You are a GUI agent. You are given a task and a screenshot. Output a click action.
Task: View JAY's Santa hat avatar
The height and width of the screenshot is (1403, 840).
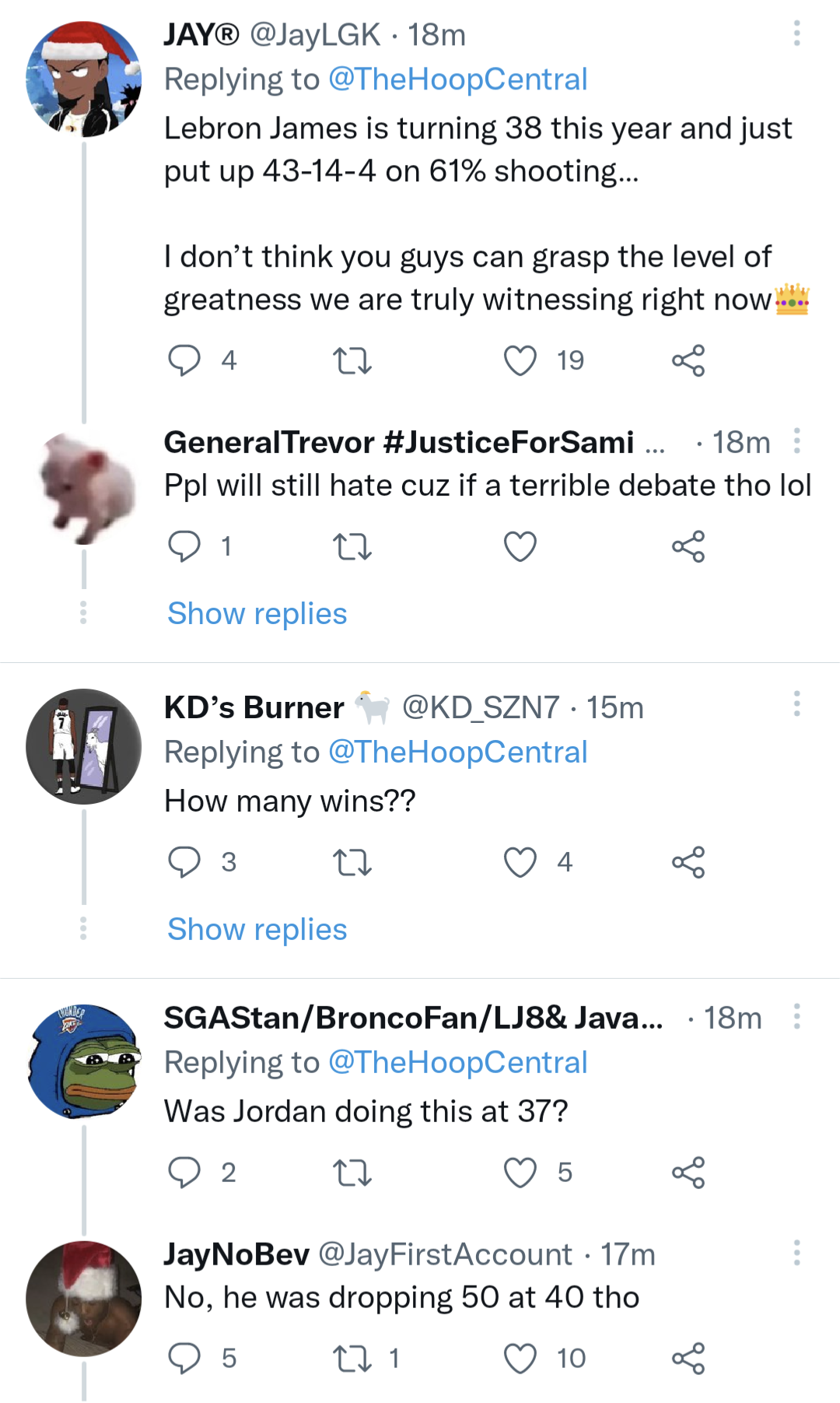click(84, 79)
